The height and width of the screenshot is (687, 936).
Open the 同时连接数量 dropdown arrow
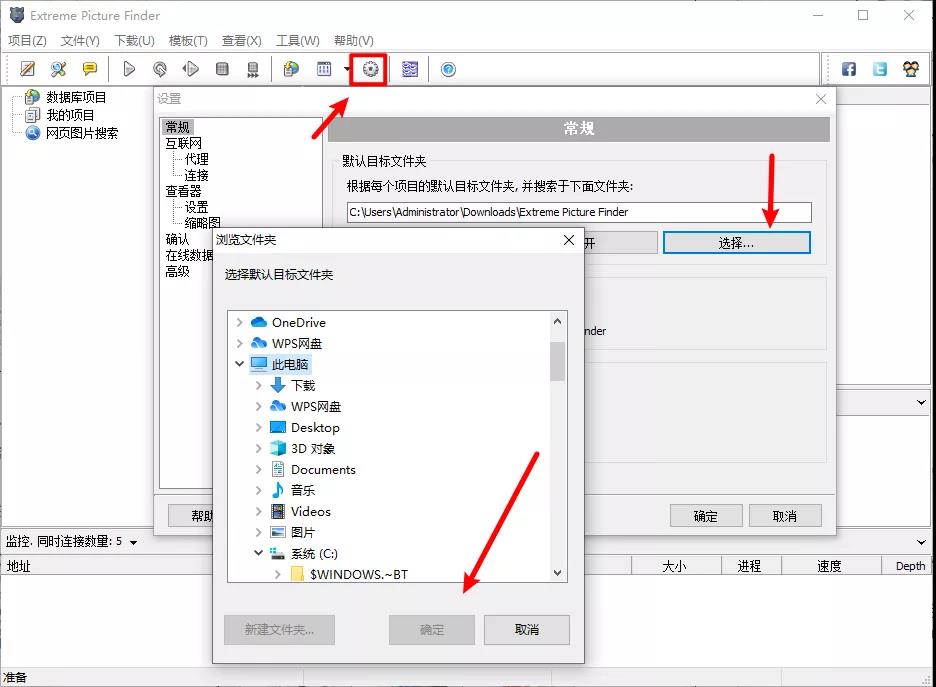[134, 543]
